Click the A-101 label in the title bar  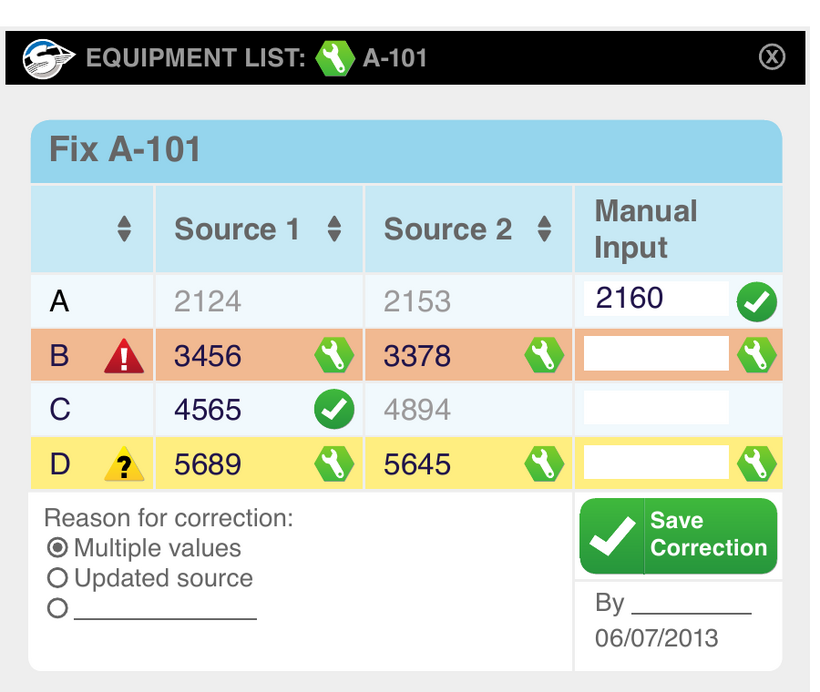pyautogui.click(x=395, y=58)
